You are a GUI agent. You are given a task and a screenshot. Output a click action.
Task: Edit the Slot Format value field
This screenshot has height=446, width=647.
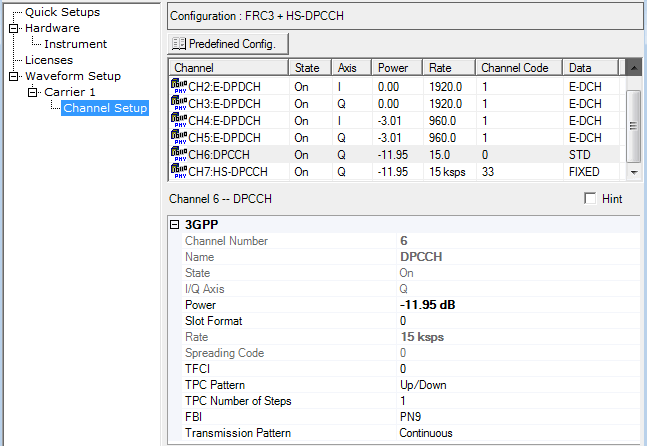(x=519, y=321)
